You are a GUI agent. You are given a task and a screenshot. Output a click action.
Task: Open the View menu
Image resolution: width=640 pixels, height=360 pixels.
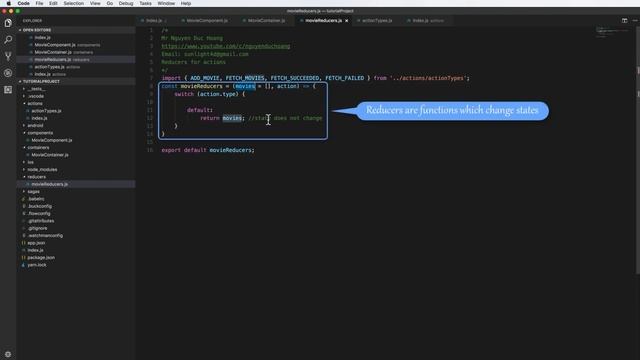click(x=95, y=3)
